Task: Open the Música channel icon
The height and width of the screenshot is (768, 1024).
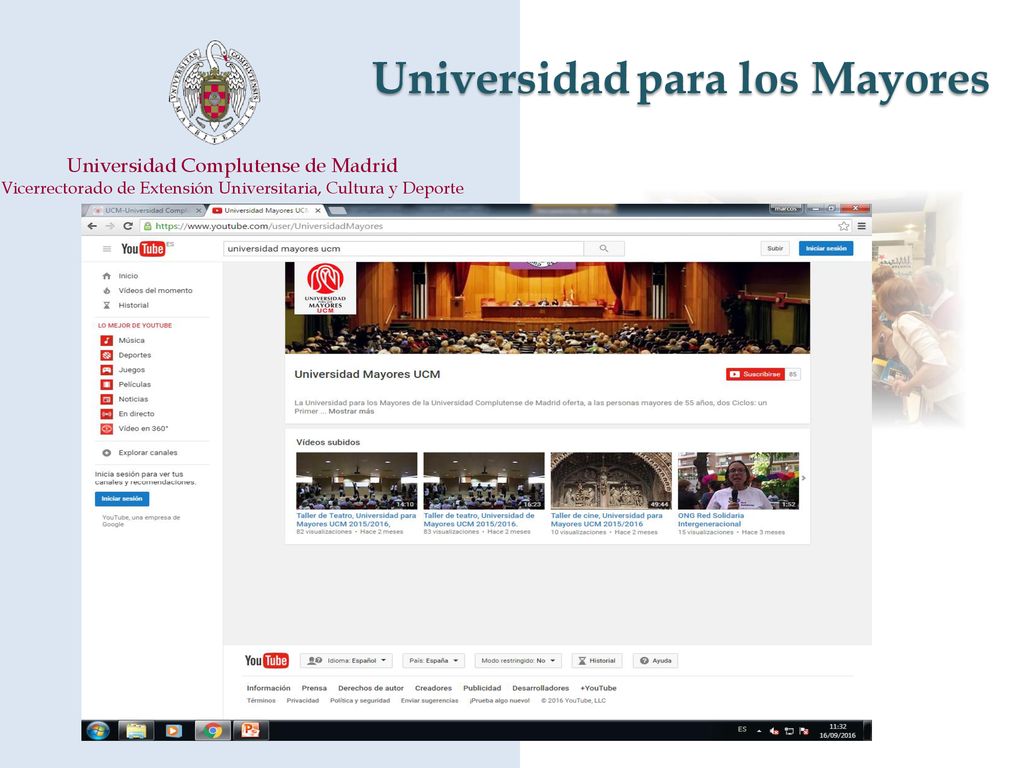Action: pyautogui.click(x=106, y=340)
